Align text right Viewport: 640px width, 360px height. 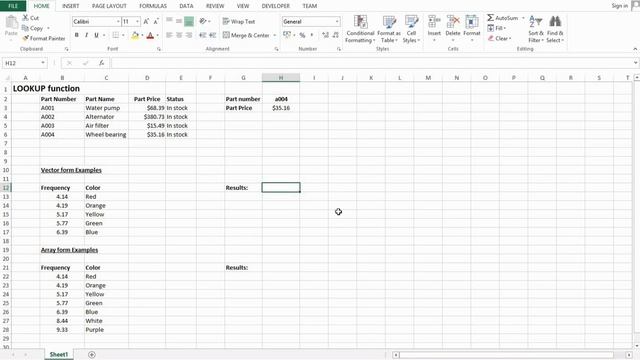(189, 36)
